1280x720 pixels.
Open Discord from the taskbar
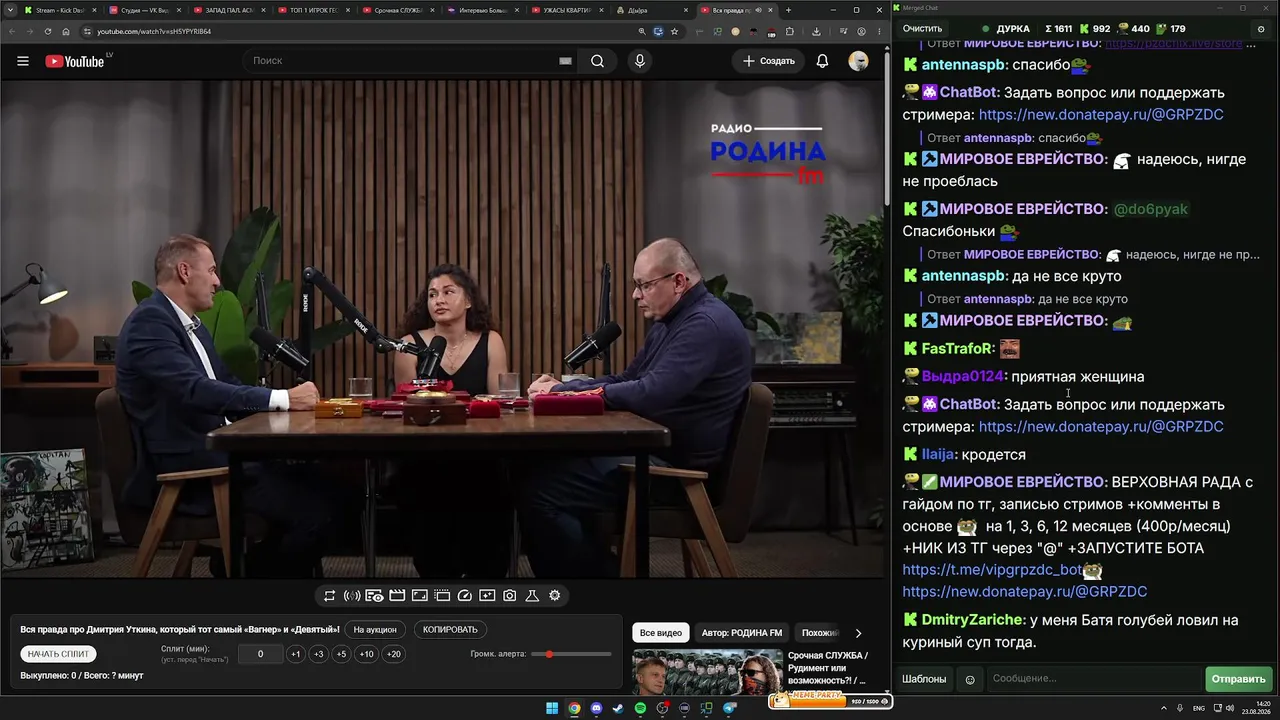click(597, 709)
